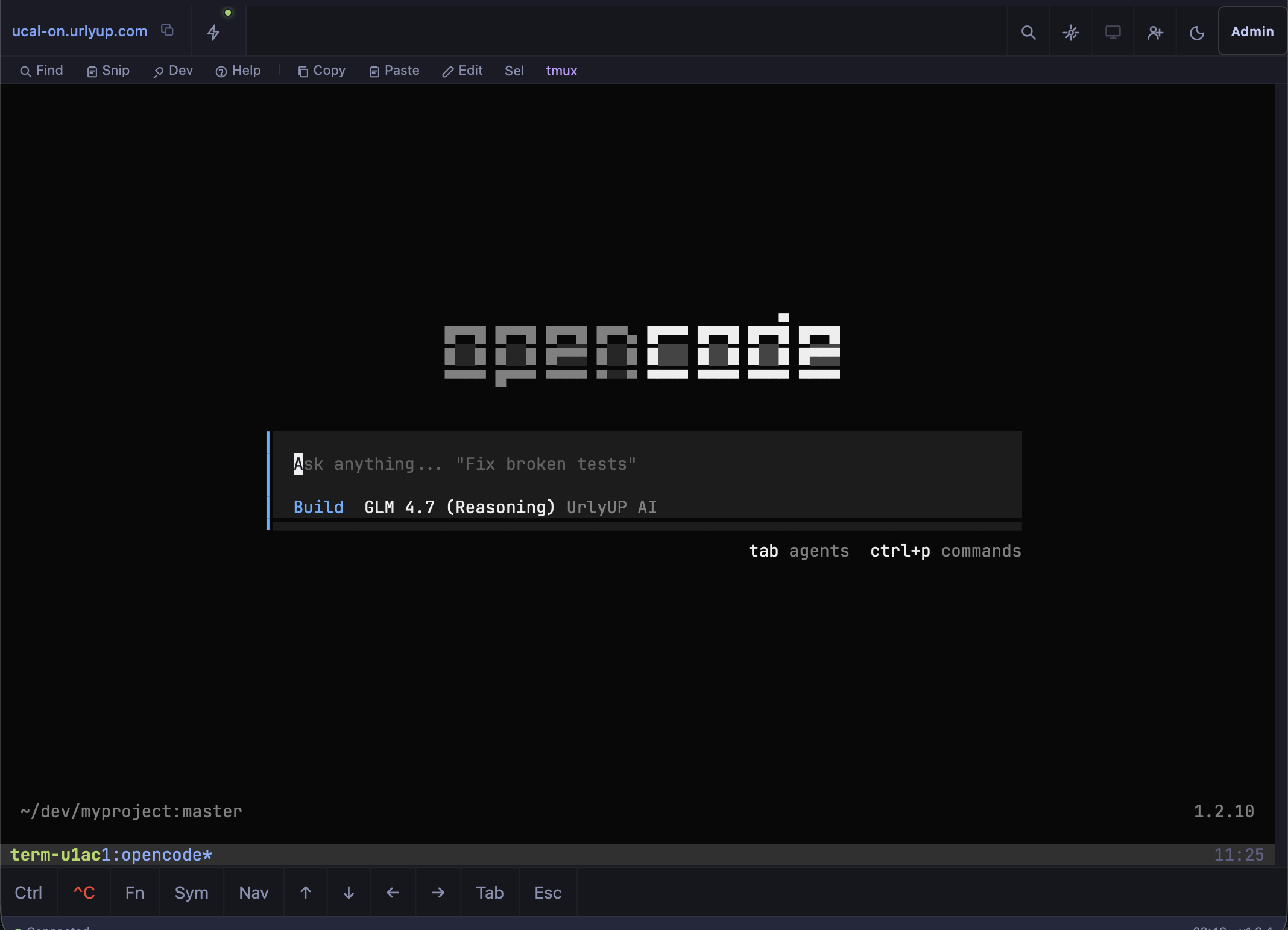Image resolution: width=1288 pixels, height=930 pixels.
Task: Open search with the magnifier icon
Action: [x=1028, y=31]
